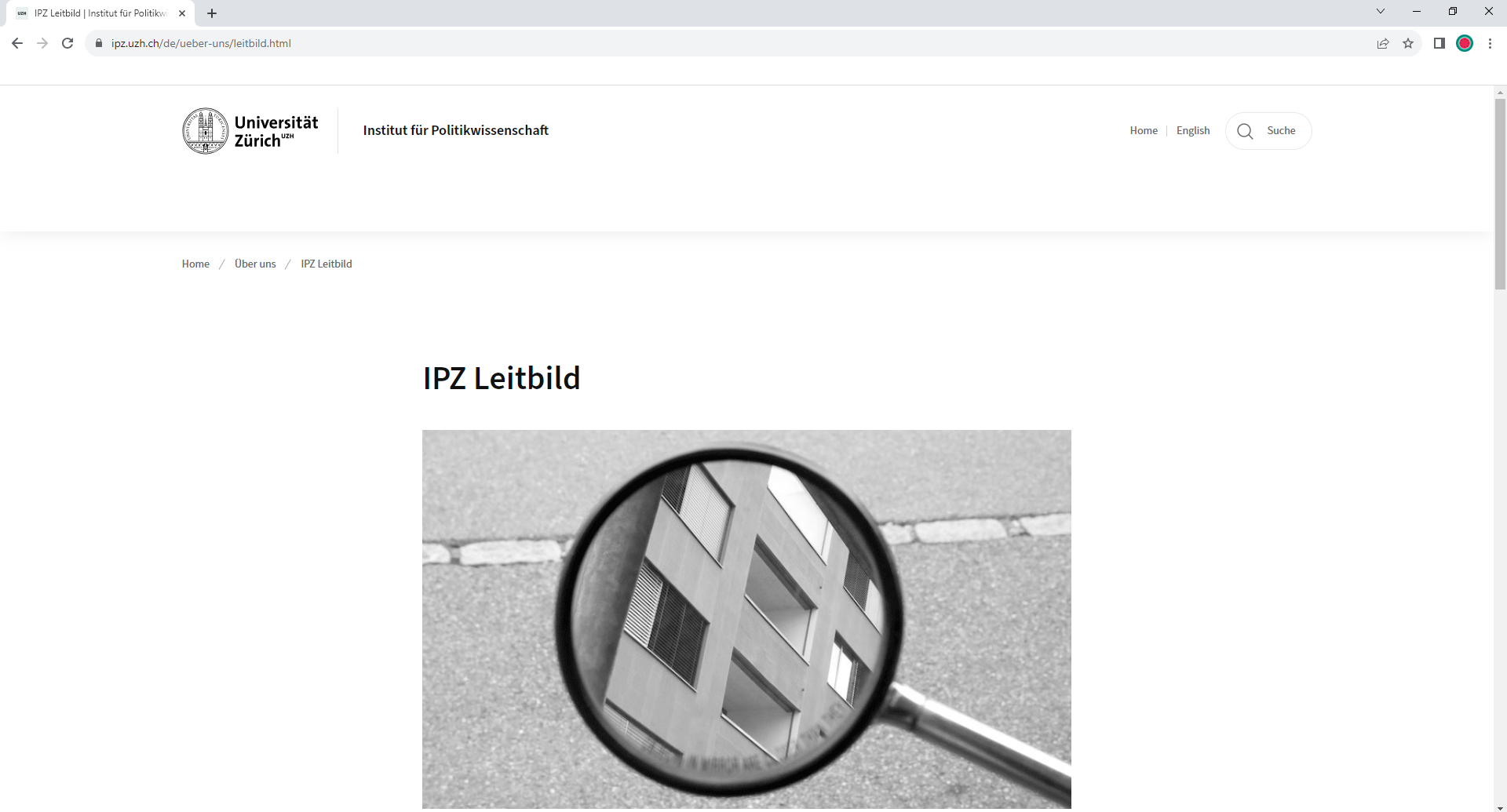Toggle the browser side panel icon
The height and width of the screenshot is (812, 1507).
(x=1439, y=43)
